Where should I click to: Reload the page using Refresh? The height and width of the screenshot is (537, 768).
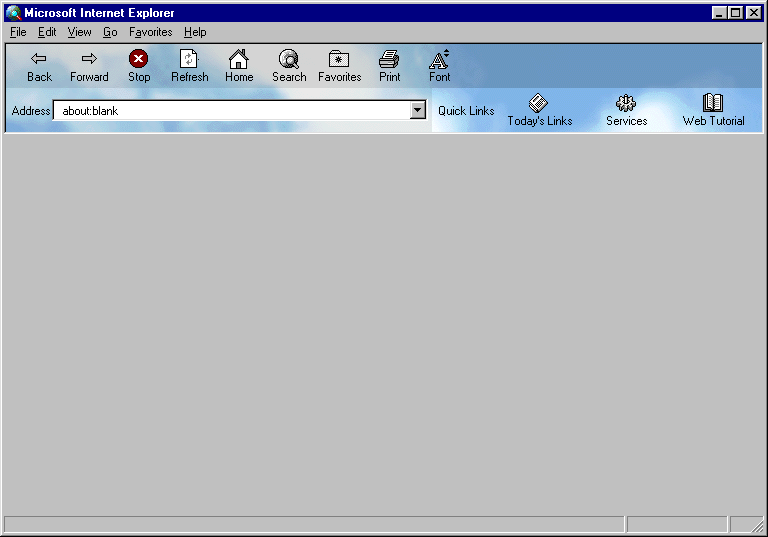[x=190, y=66]
